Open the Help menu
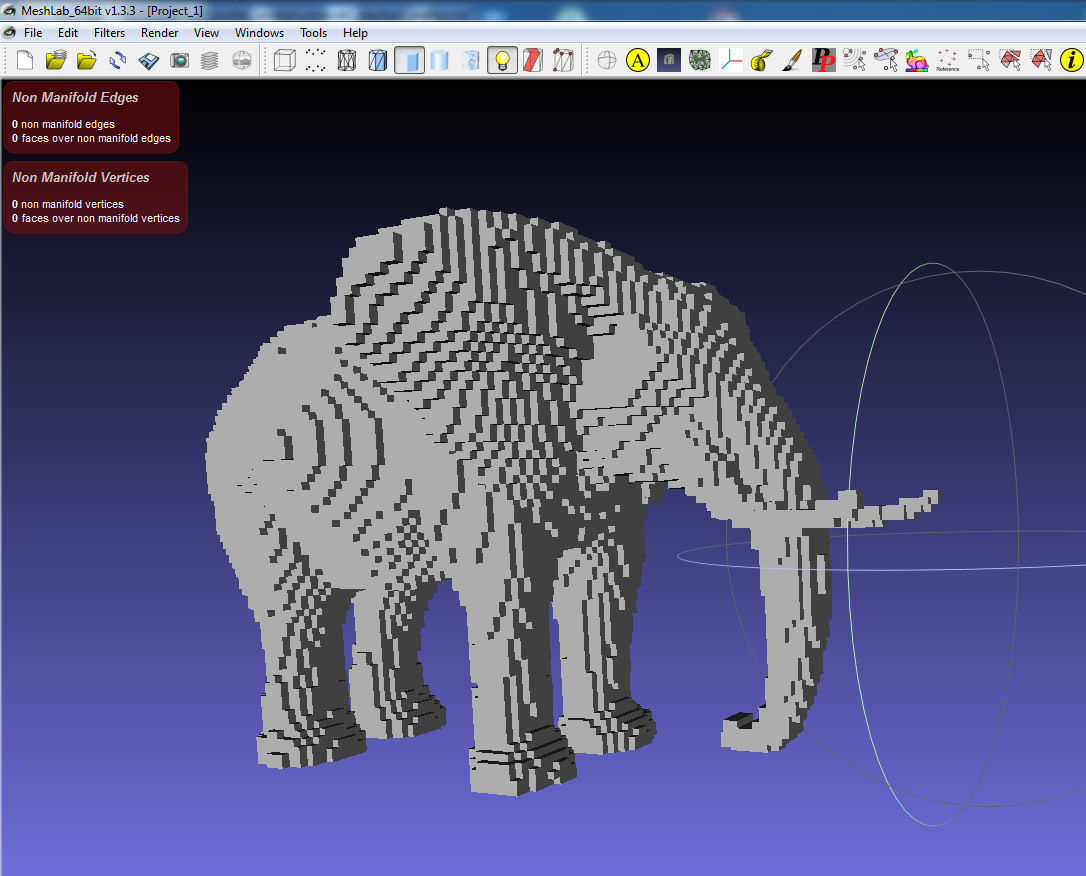Viewport: 1086px width, 876px height. (355, 33)
